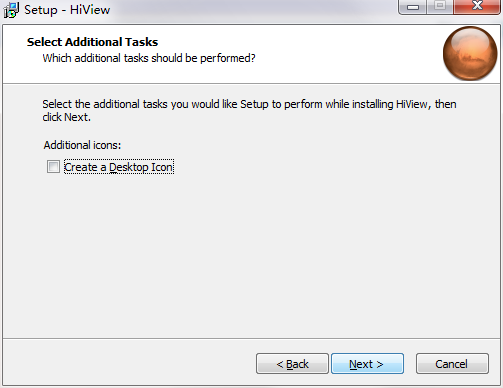Proceed by clicking Next >
The image size is (503, 388).
(x=367, y=364)
